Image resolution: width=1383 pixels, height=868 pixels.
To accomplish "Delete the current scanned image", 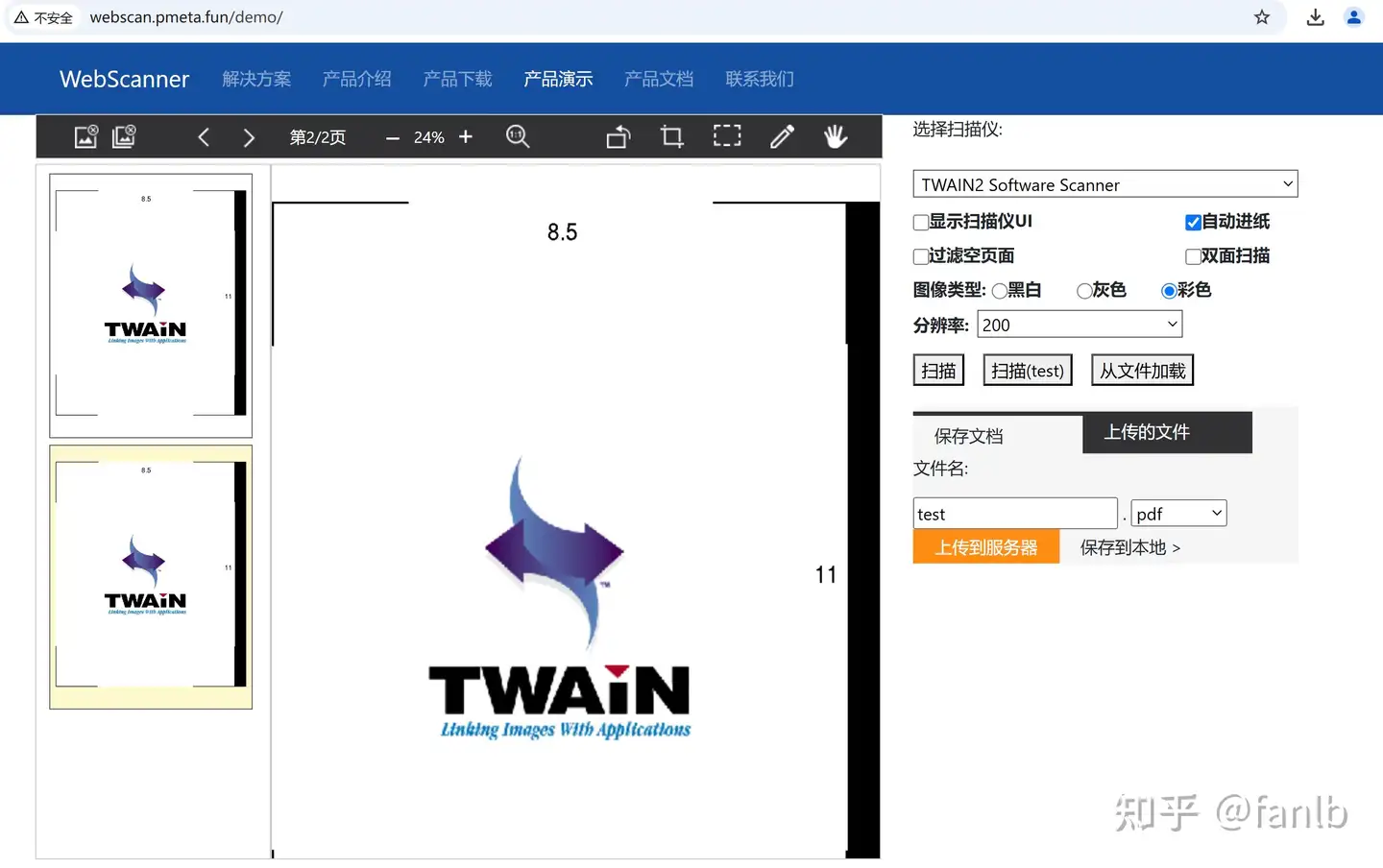I will coord(85,136).
